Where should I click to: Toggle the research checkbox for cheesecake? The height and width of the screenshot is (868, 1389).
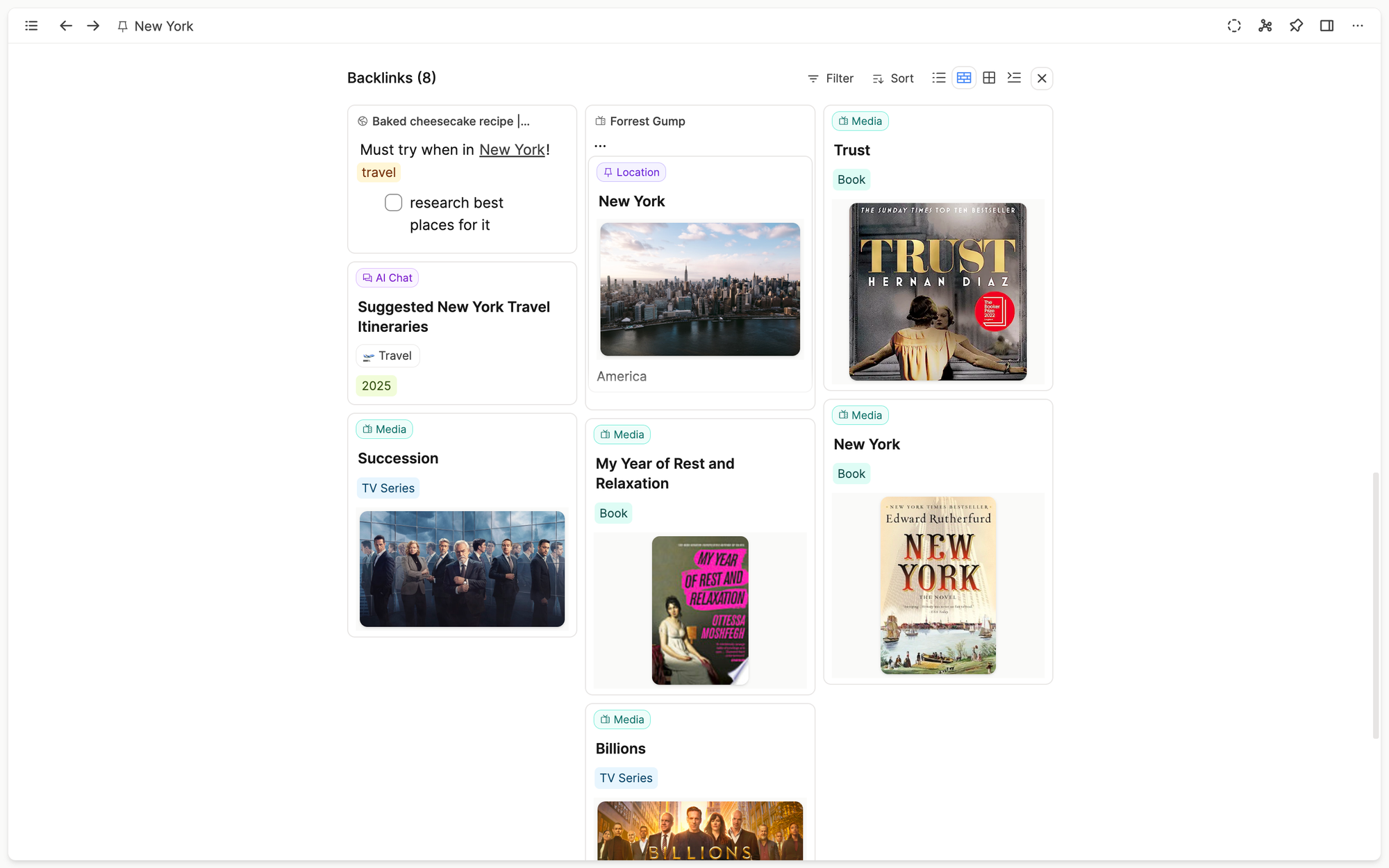(x=393, y=202)
